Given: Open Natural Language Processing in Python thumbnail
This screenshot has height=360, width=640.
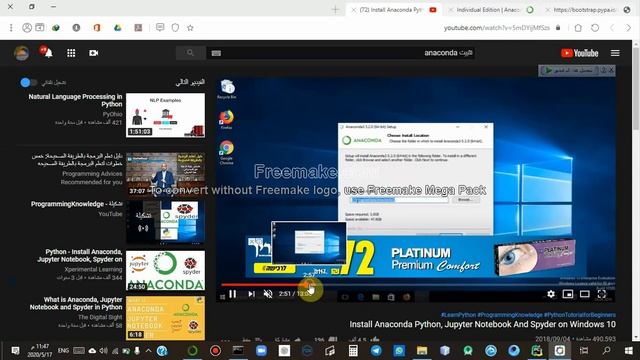Looking at the screenshot, I should [165, 115].
